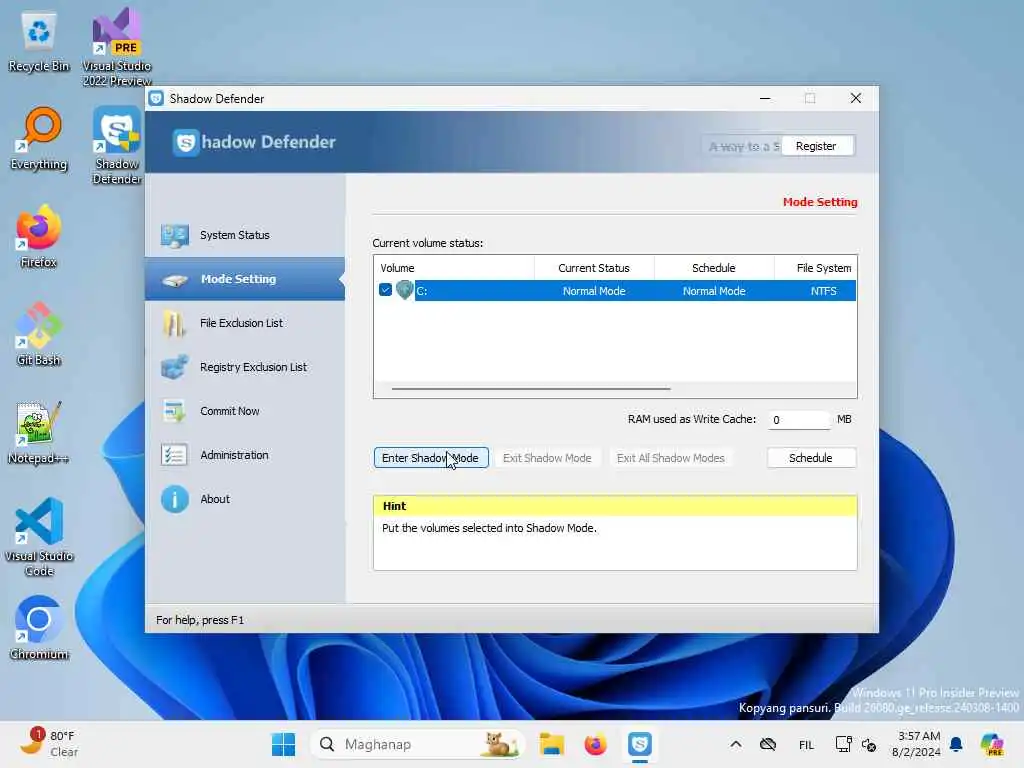This screenshot has height=768, width=1024.
Task: Open the System Status icon in sidebar
Action: click(174, 235)
